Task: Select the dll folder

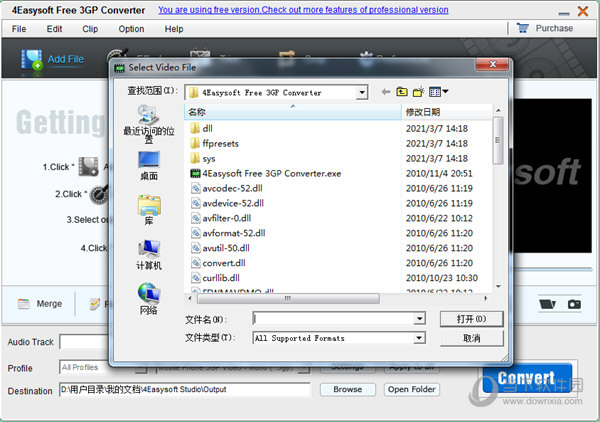Action: pos(202,128)
